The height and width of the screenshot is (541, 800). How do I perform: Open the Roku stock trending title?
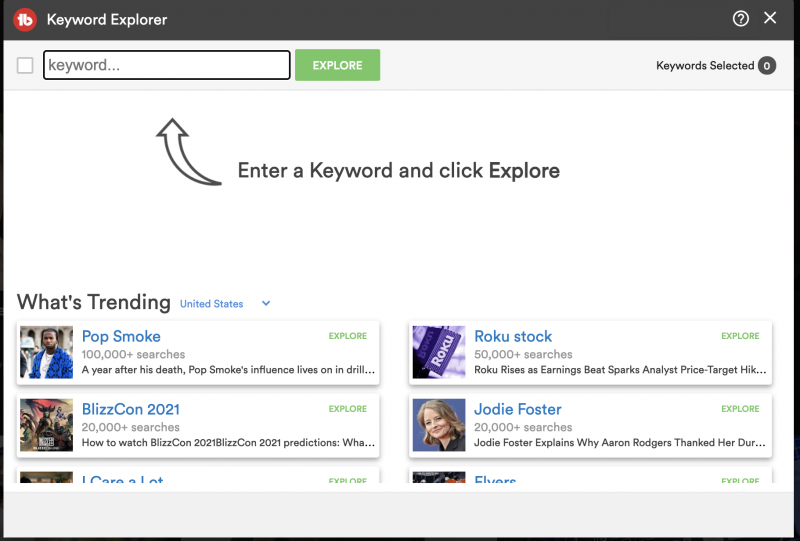[x=513, y=336]
